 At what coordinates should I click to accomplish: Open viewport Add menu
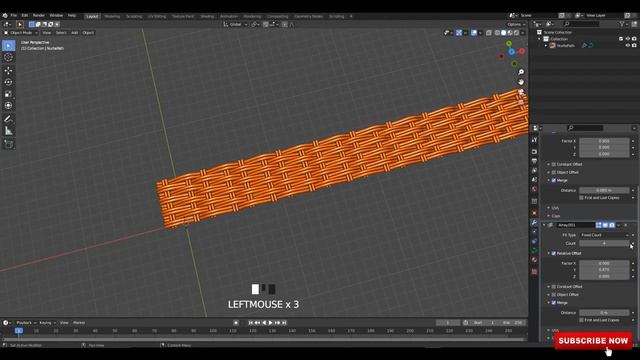pos(74,33)
